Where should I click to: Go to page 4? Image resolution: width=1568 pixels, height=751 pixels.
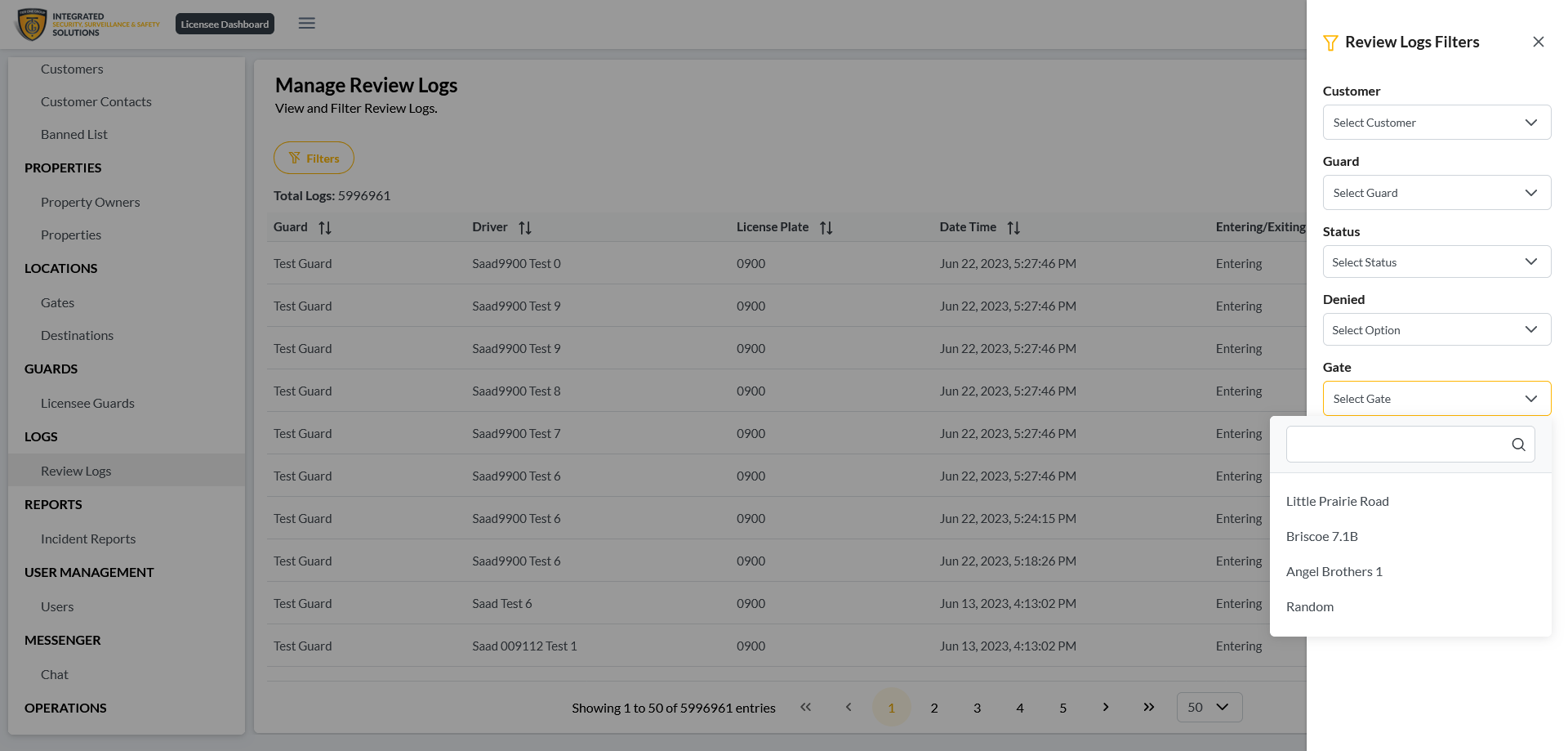point(1020,708)
